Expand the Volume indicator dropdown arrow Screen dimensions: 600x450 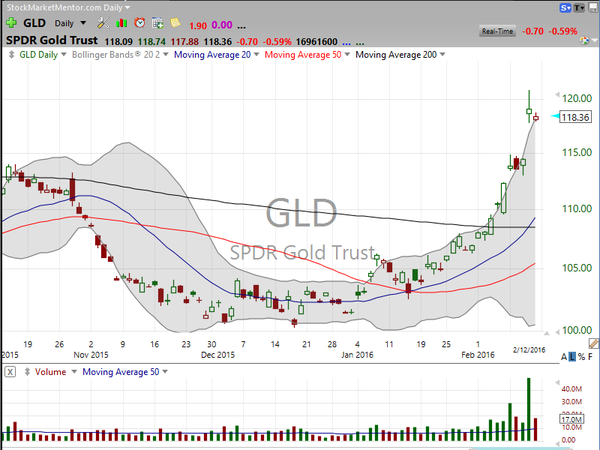click(x=74, y=371)
